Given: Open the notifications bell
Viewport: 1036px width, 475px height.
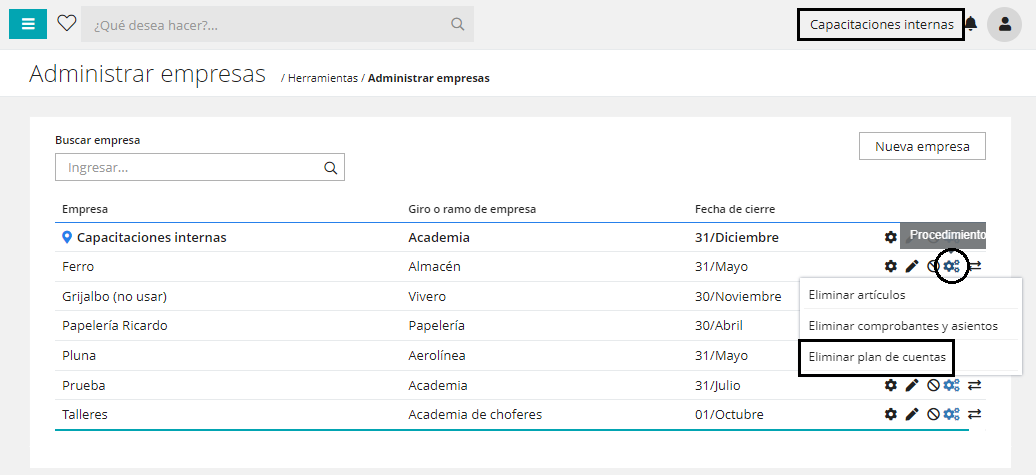Looking at the screenshot, I should click(970, 24).
